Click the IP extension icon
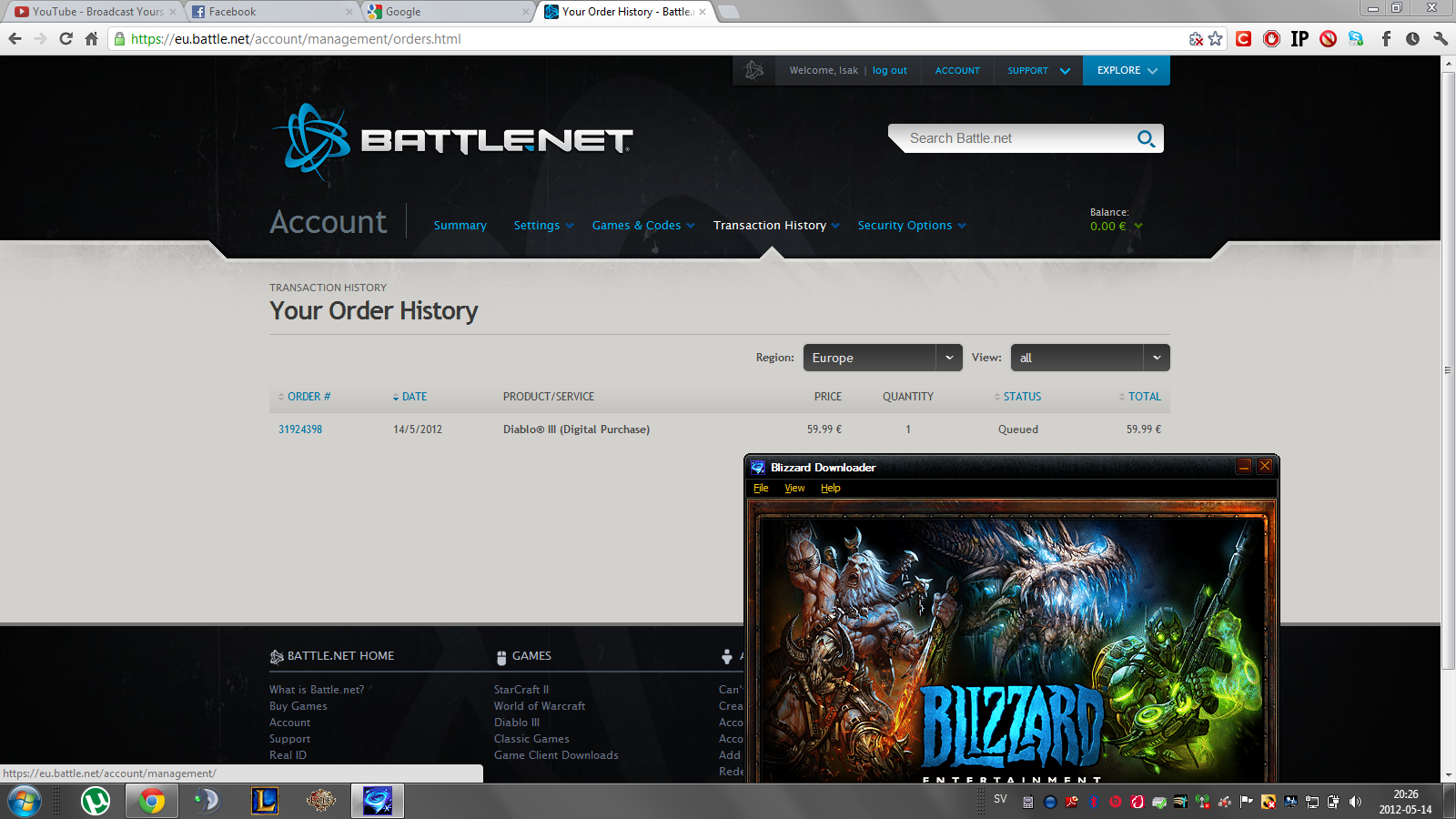Screen dimensions: 1456x819 tap(1300, 38)
